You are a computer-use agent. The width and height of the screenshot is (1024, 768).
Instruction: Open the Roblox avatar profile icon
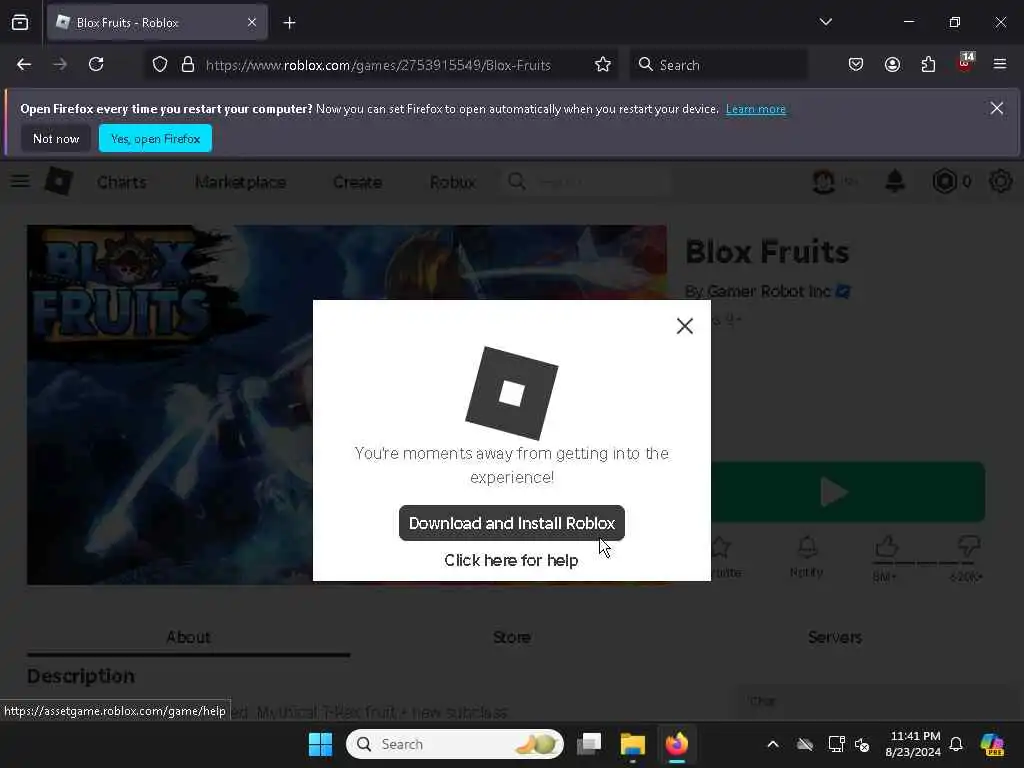(x=824, y=182)
